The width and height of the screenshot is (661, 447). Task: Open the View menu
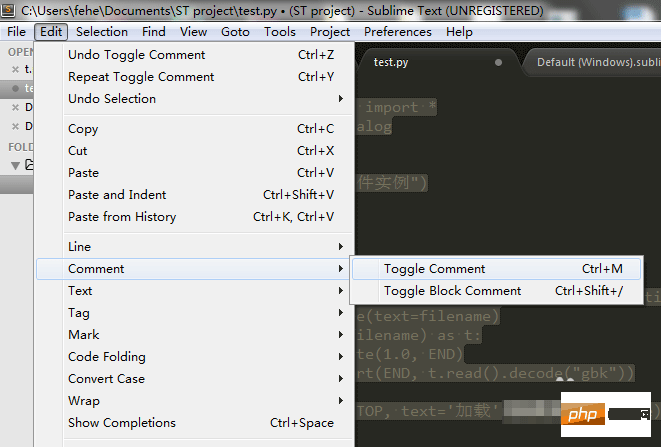click(x=193, y=32)
